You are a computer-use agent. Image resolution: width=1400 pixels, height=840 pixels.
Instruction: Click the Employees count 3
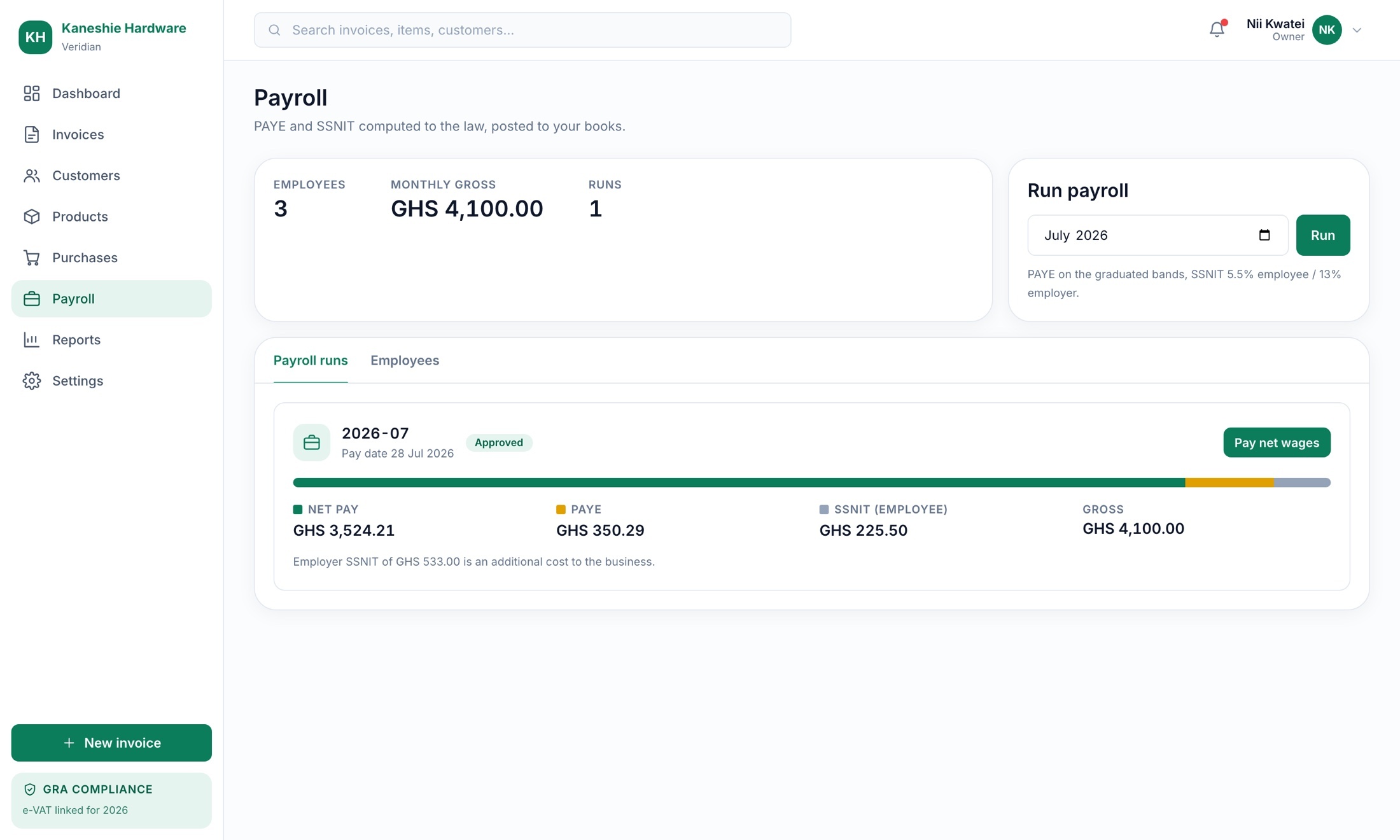tap(281, 209)
